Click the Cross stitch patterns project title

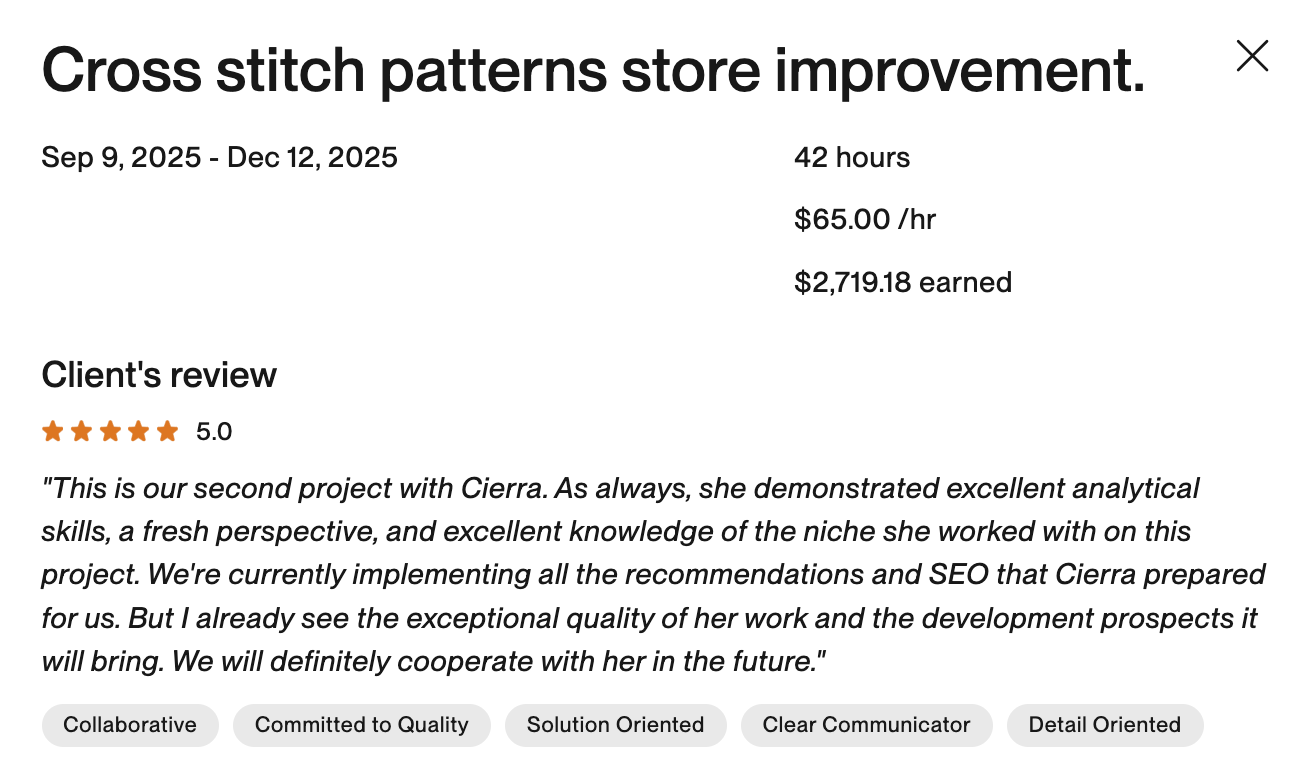pos(593,71)
